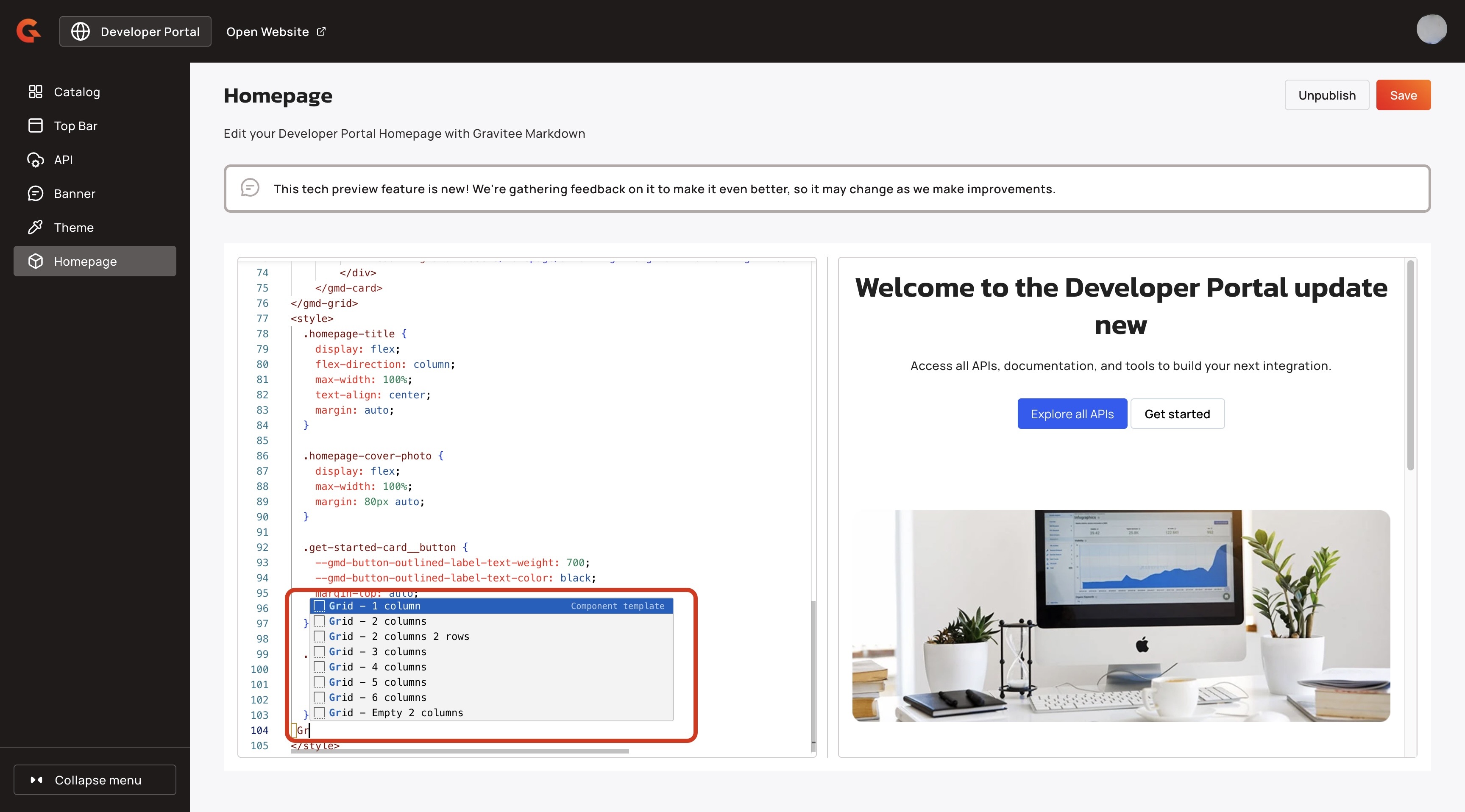Click the Top Bar layout icon

tap(35, 126)
